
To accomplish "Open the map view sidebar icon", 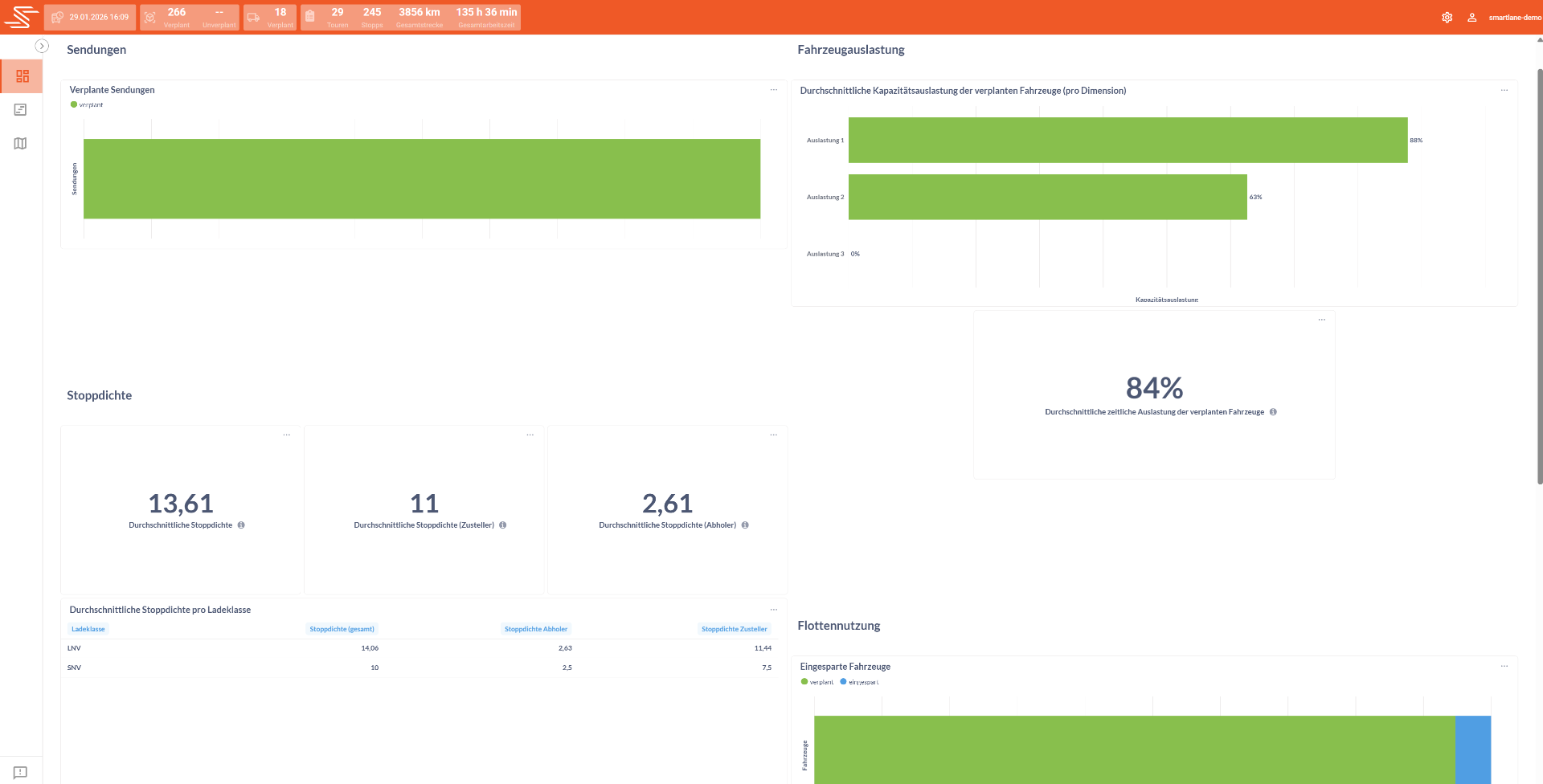I will tap(21, 144).
